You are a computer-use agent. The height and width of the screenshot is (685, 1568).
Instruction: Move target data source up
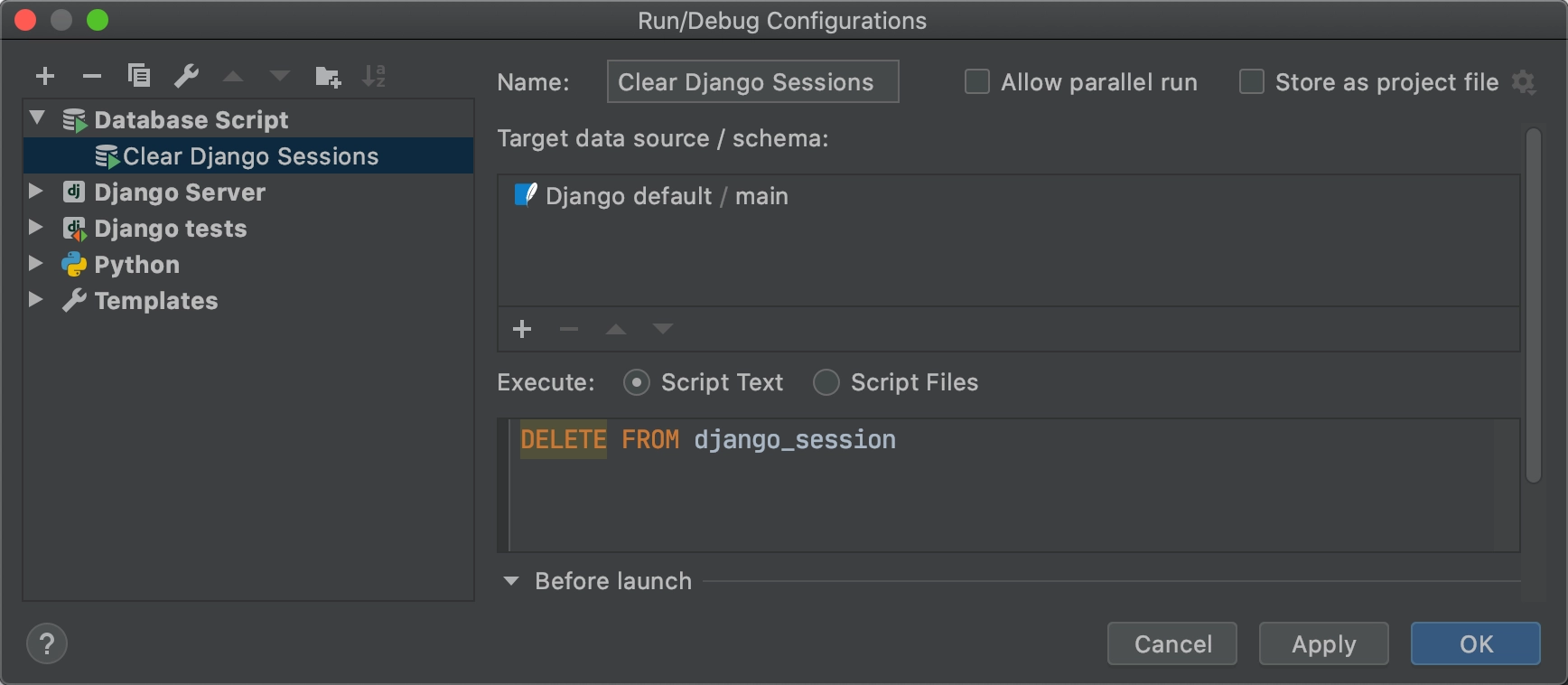[616, 329]
